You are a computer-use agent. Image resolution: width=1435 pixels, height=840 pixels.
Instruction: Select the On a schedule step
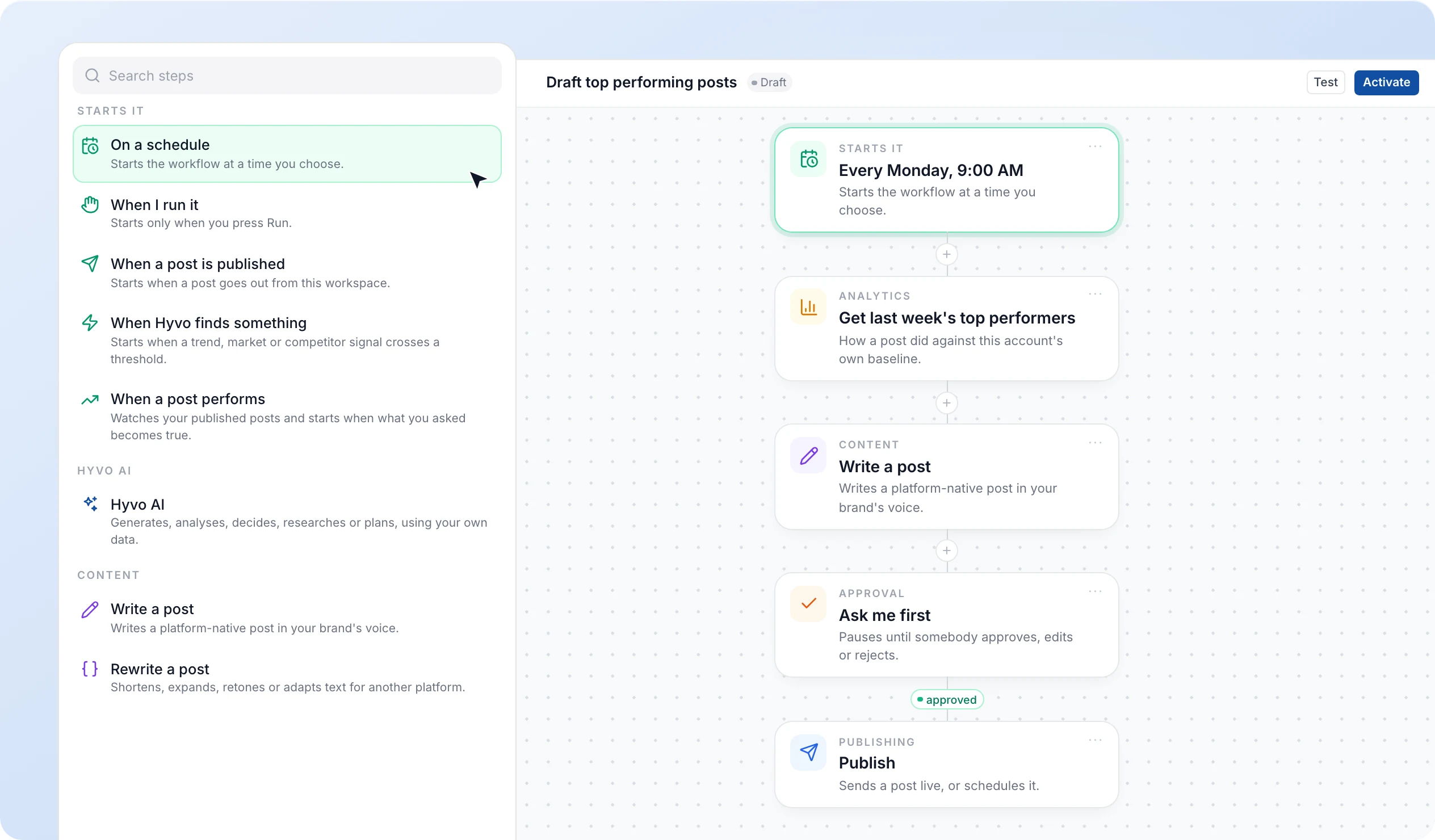click(x=287, y=154)
